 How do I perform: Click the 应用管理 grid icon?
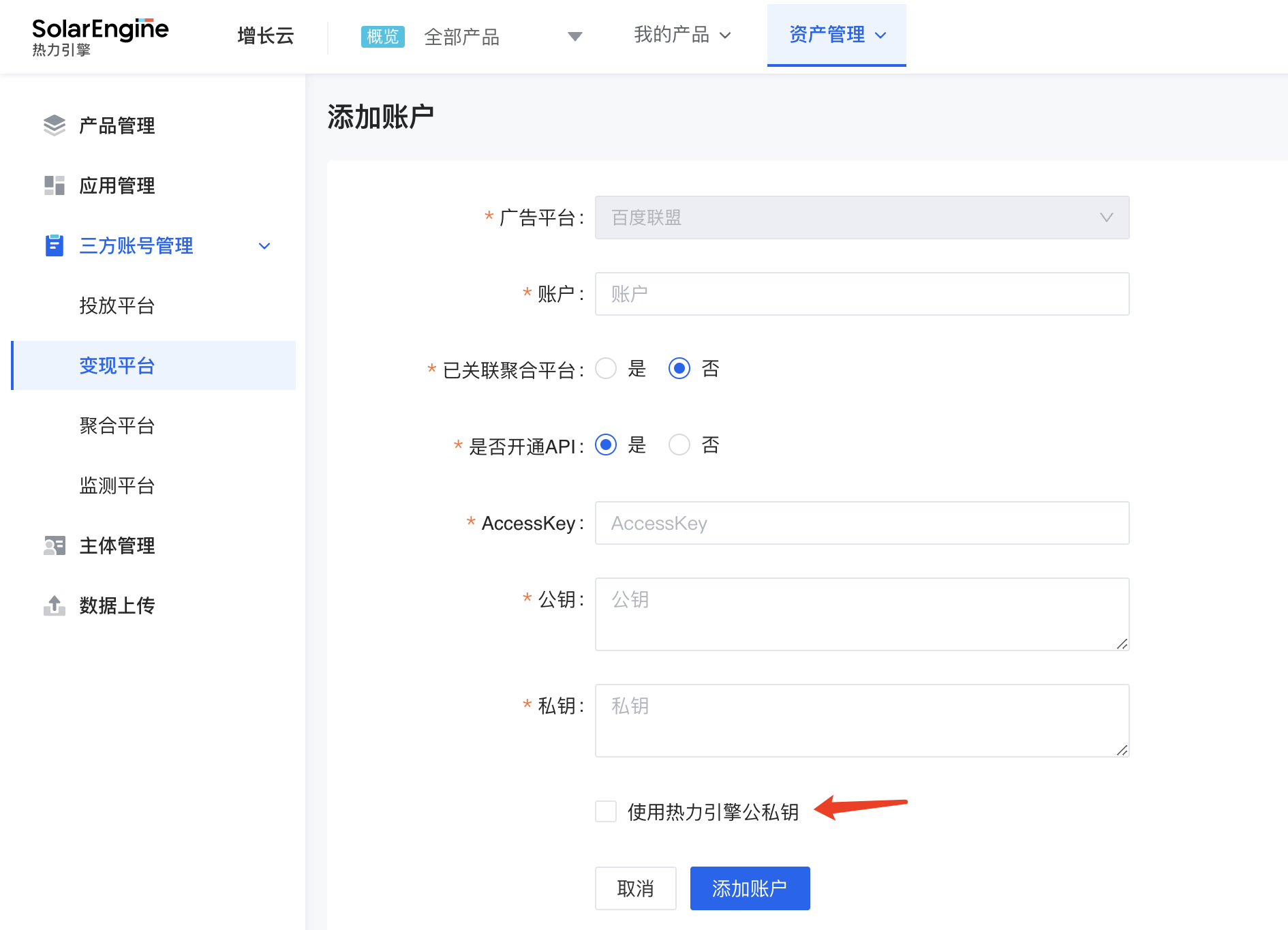55,185
